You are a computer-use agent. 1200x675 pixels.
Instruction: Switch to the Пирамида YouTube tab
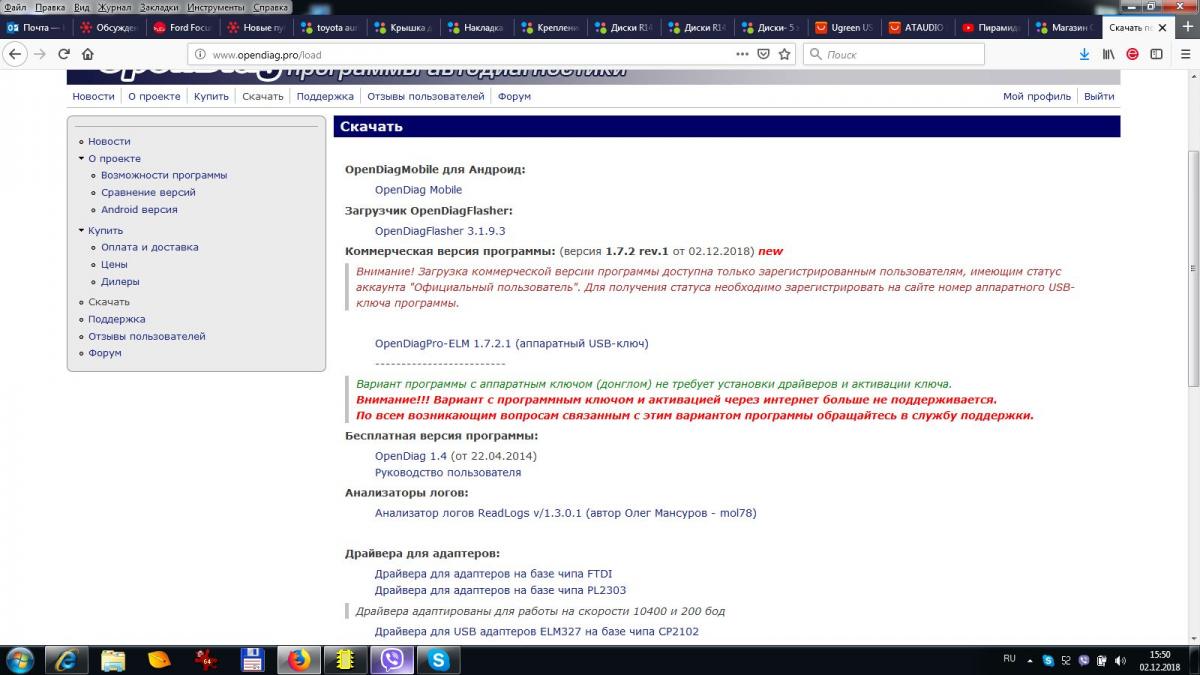(991, 27)
